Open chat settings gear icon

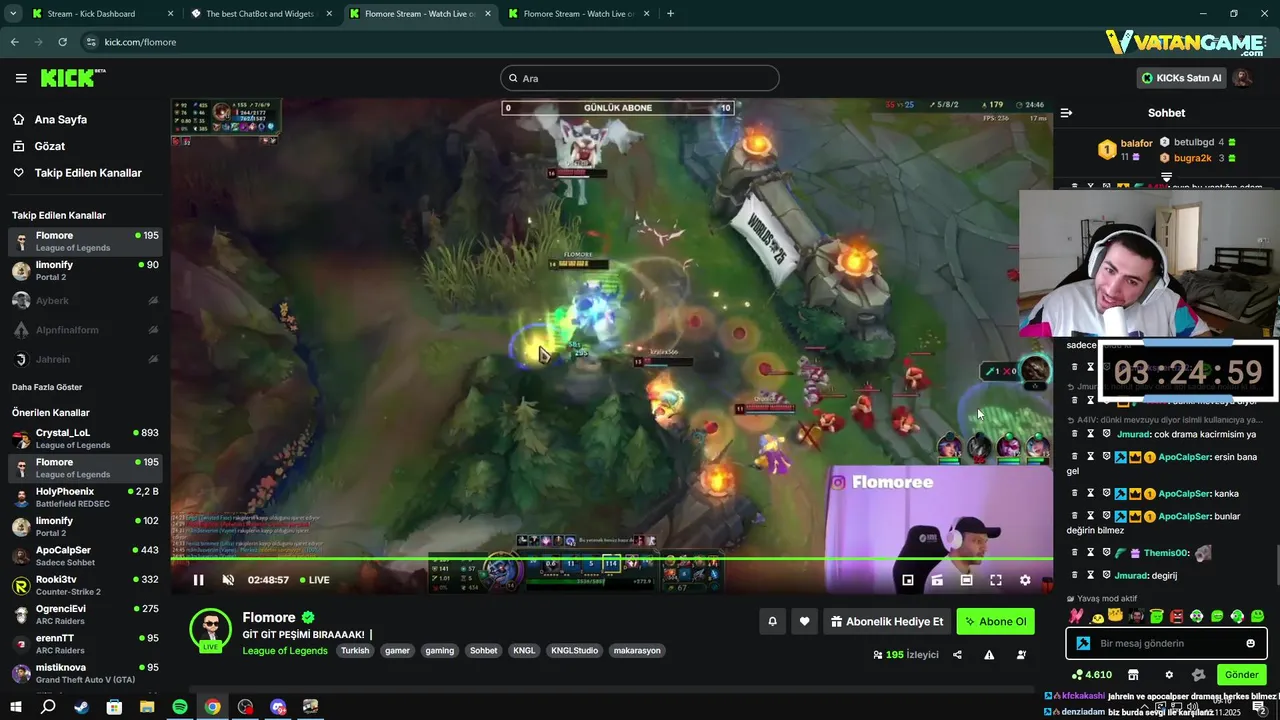(x=1169, y=675)
